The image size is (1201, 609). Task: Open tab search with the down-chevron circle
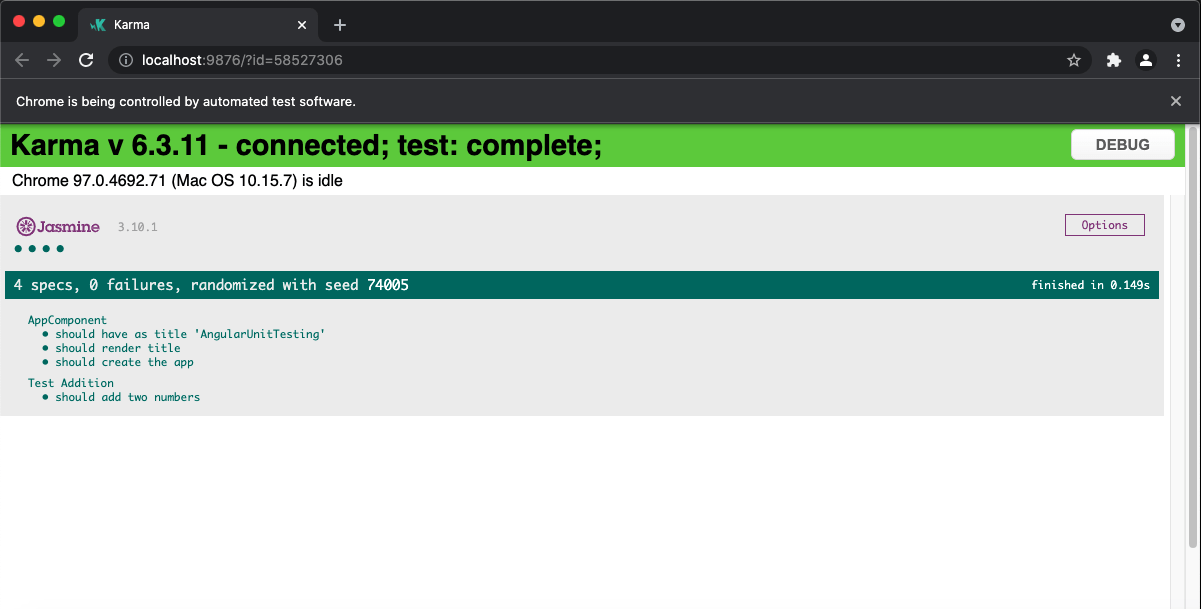click(x=1177, y=24)
